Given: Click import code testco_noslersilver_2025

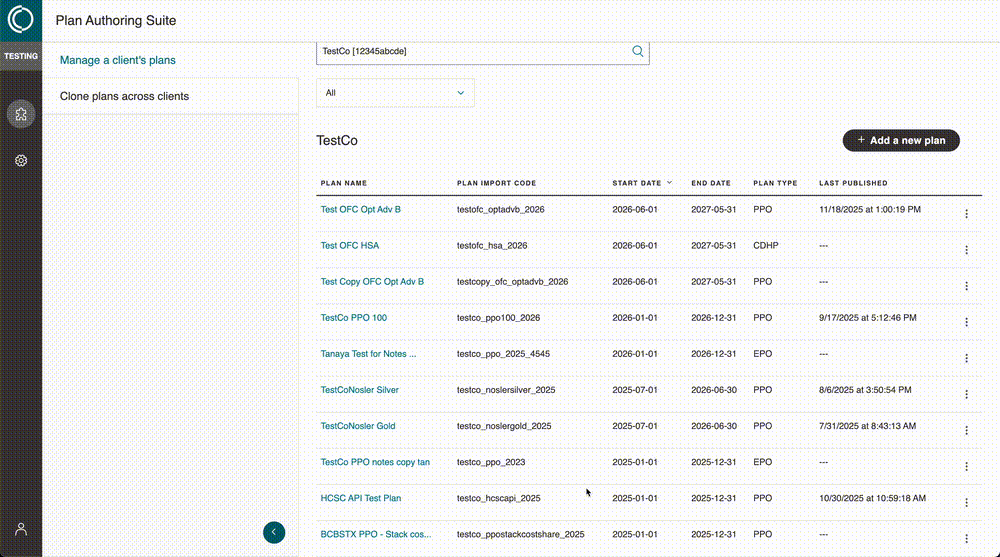Looking at the screenshot, I should (x=506, y=390).
